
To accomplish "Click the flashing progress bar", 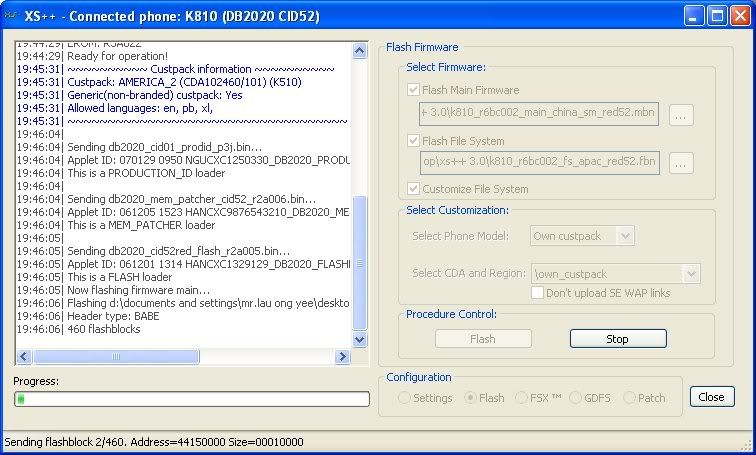I will coord(191,399).
